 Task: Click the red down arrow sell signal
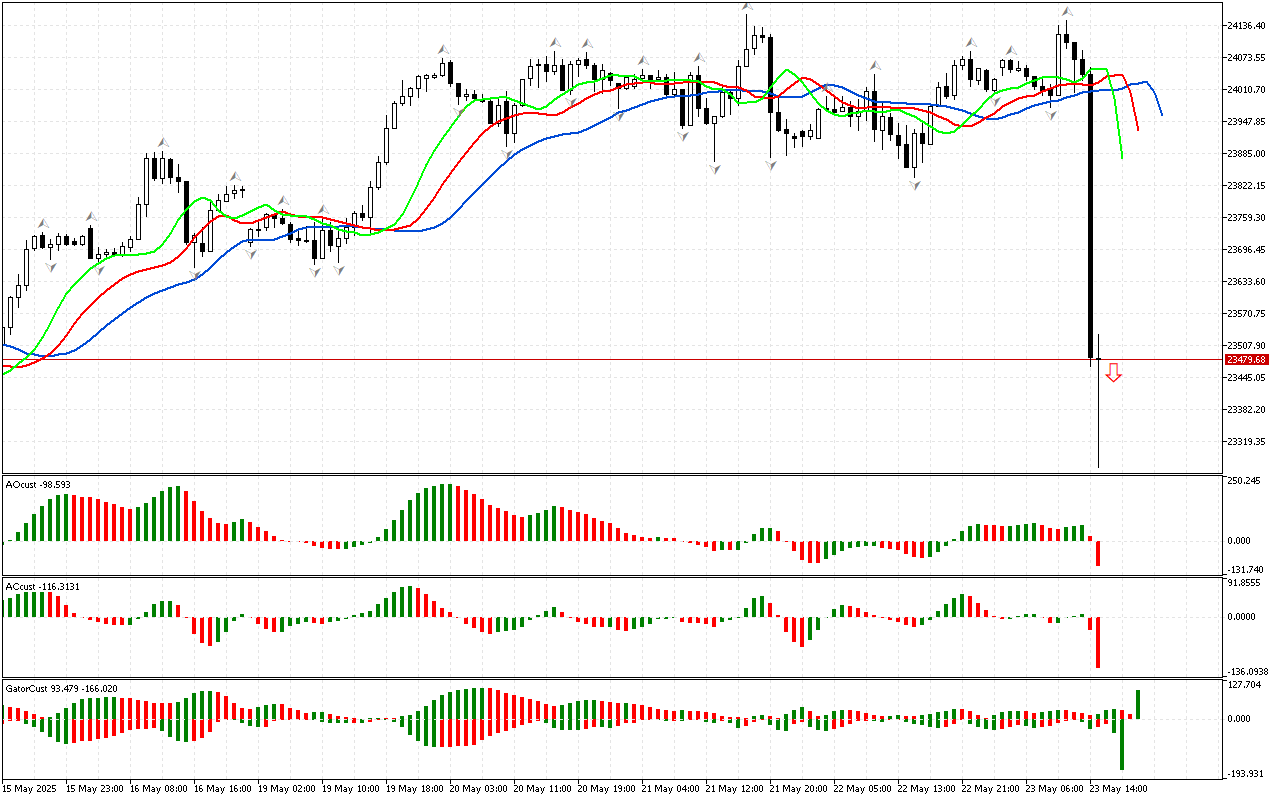pyautogui.click(x=1113, y=373)
